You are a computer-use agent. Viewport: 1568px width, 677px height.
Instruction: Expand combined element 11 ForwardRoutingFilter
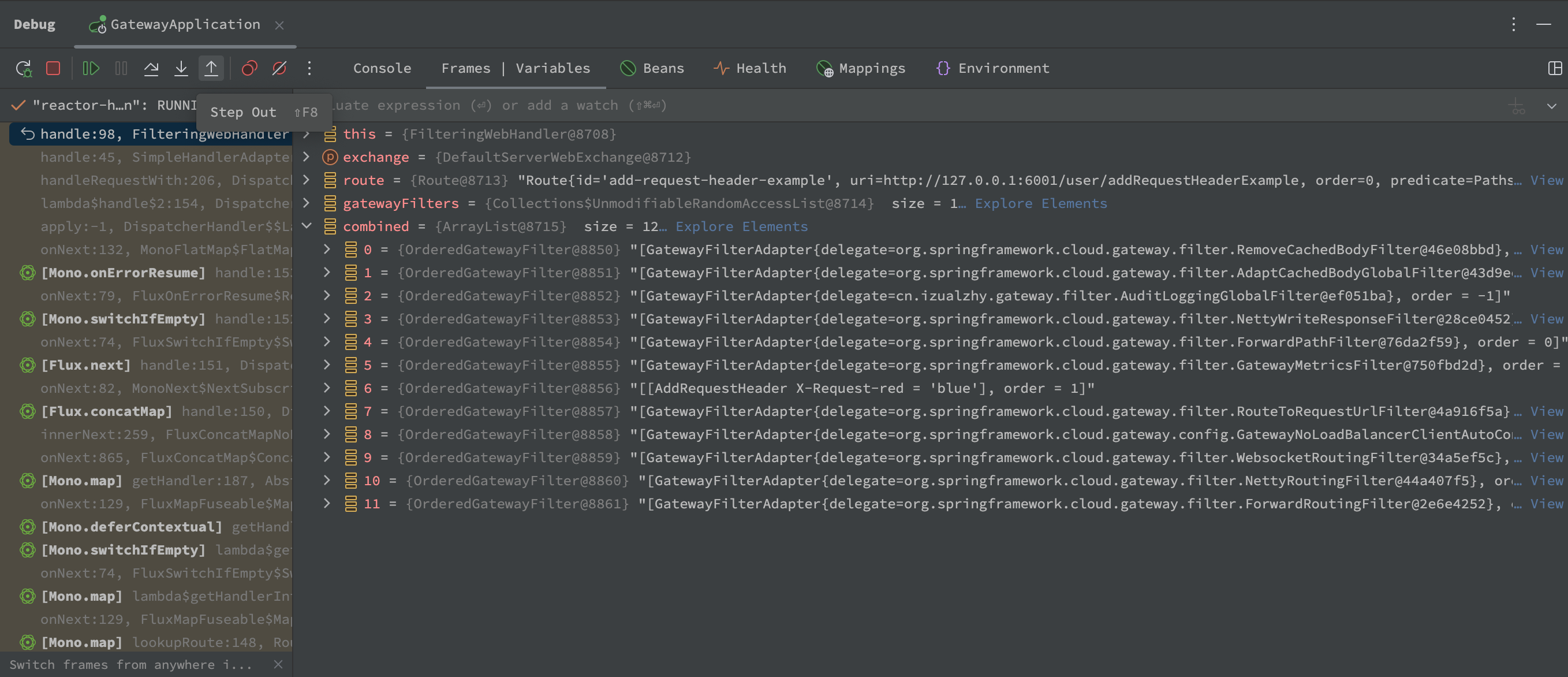327,504
